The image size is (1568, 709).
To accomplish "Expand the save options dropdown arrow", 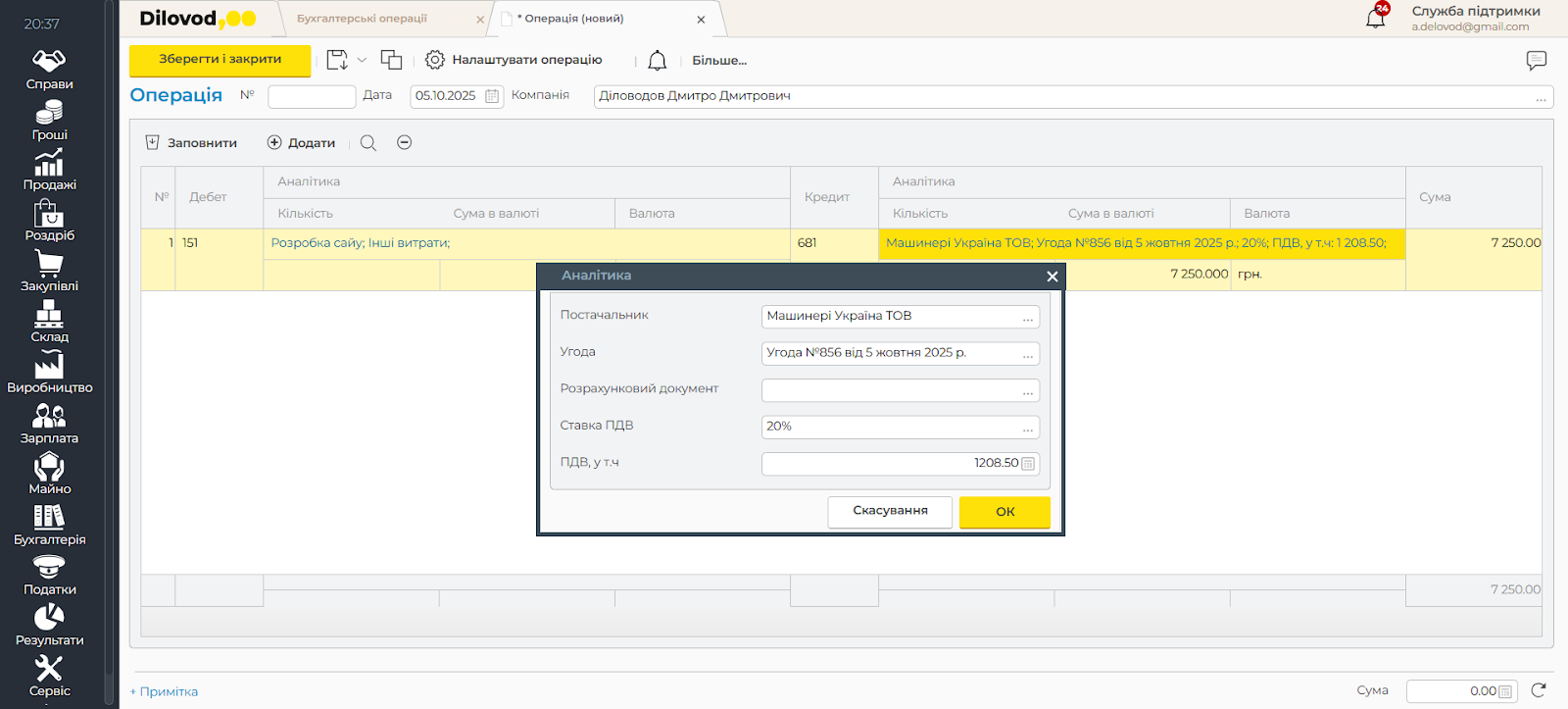I will pos(362,60).
